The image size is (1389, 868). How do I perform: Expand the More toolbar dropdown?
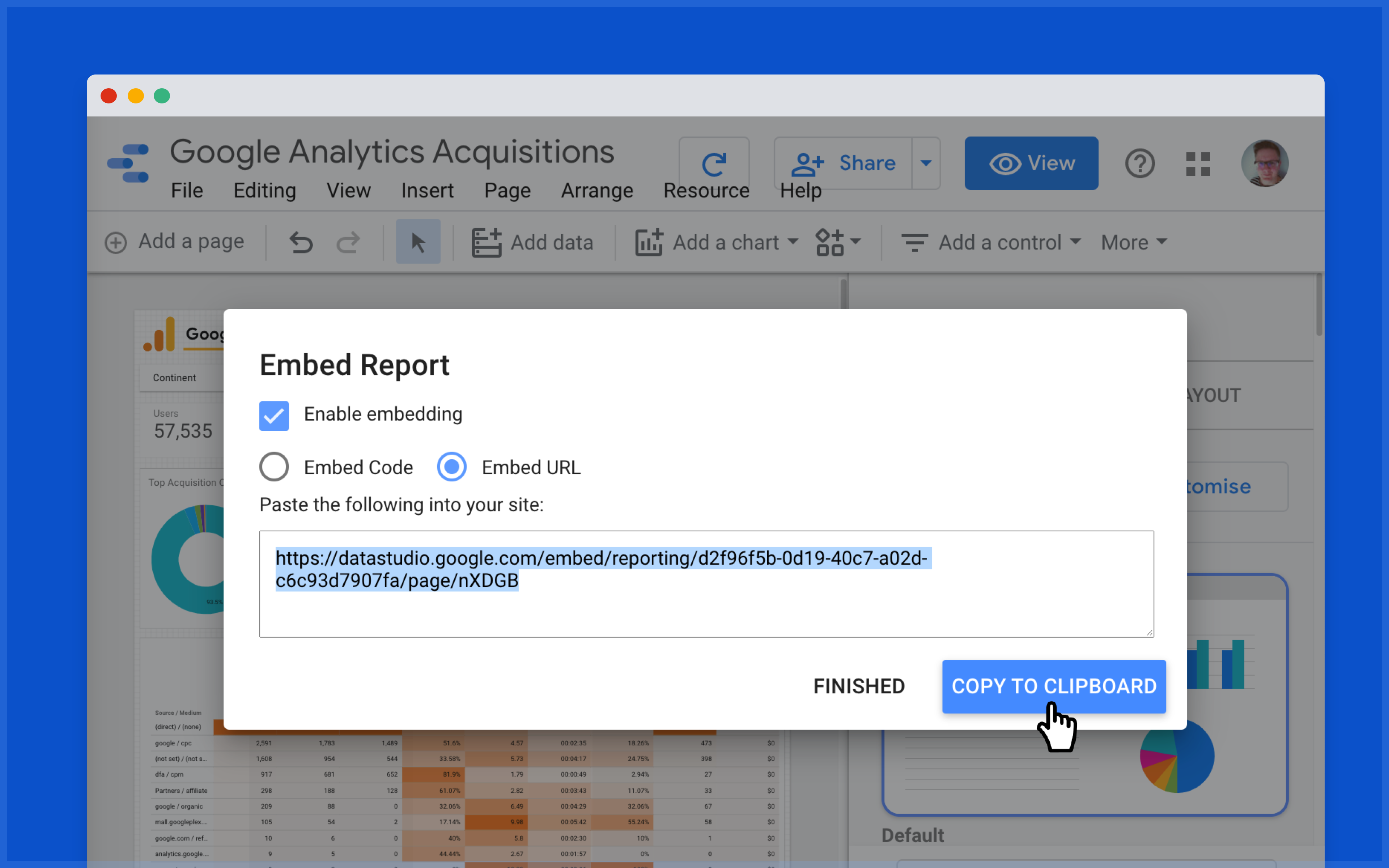pyautogui.click(x=1134, y=242)
